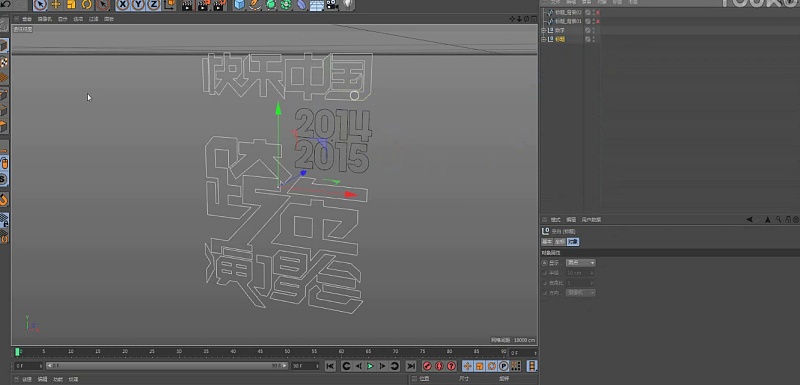
Task: Click Render View clapperboard icon
Action: click(x=188, y=5)
